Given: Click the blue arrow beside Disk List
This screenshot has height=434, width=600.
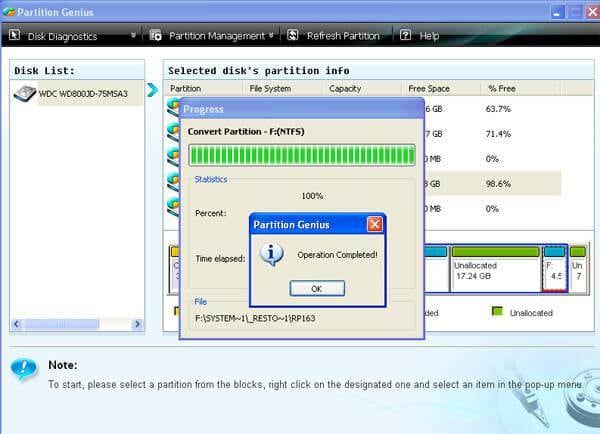Looking at the screenshot, I should [152, 90].
